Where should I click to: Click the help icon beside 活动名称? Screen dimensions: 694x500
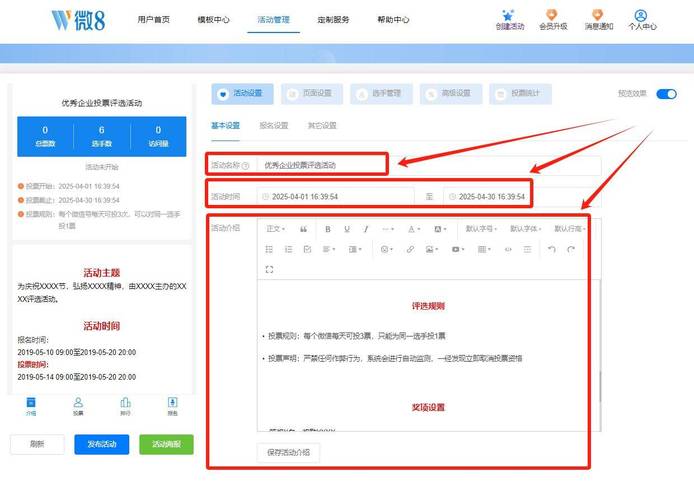click(246, 165)
